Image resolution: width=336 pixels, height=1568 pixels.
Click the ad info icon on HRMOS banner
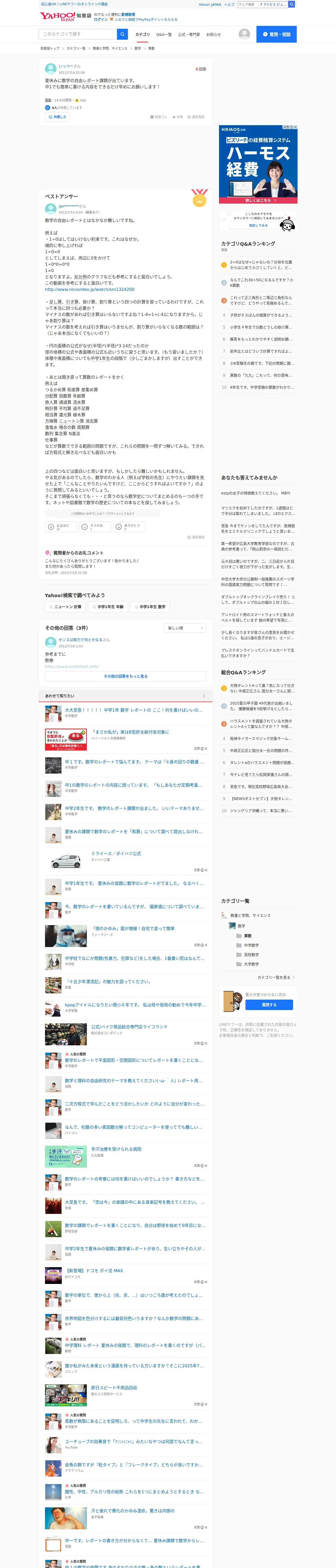click(x=292, y=127)
